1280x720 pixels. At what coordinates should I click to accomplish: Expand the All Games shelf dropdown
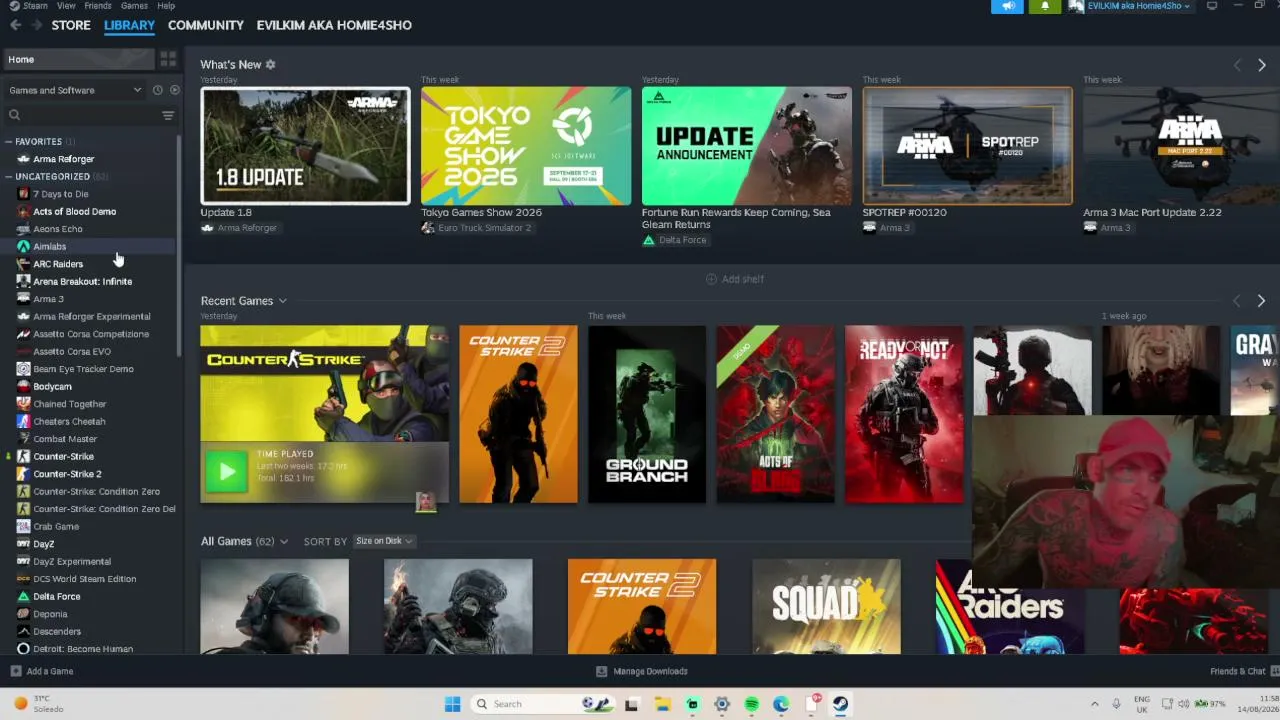[284, 541]
